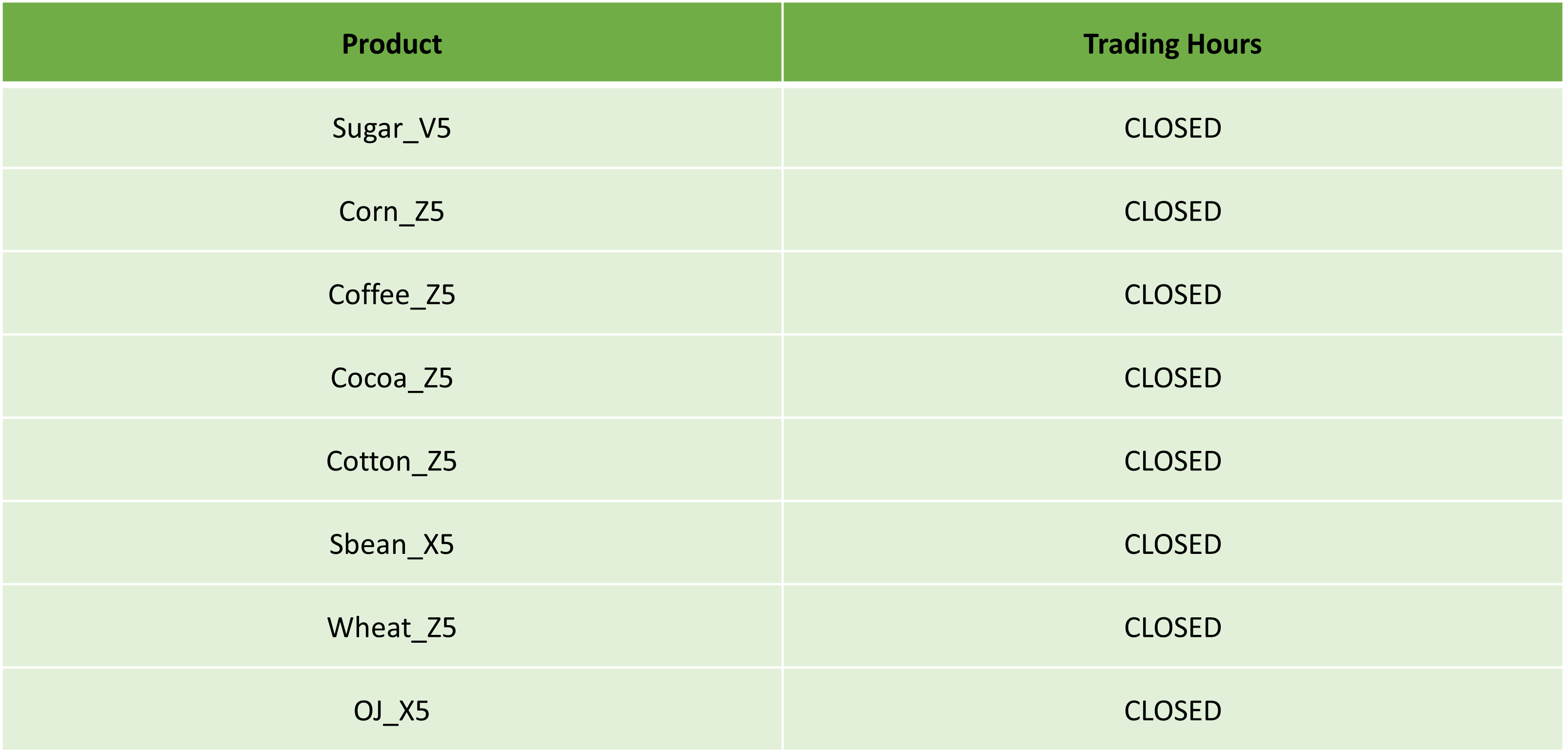1568x753 pixels.
Task: Click CLOSED status in Cocoa_Z5 row
Action: click(1172, 378)
